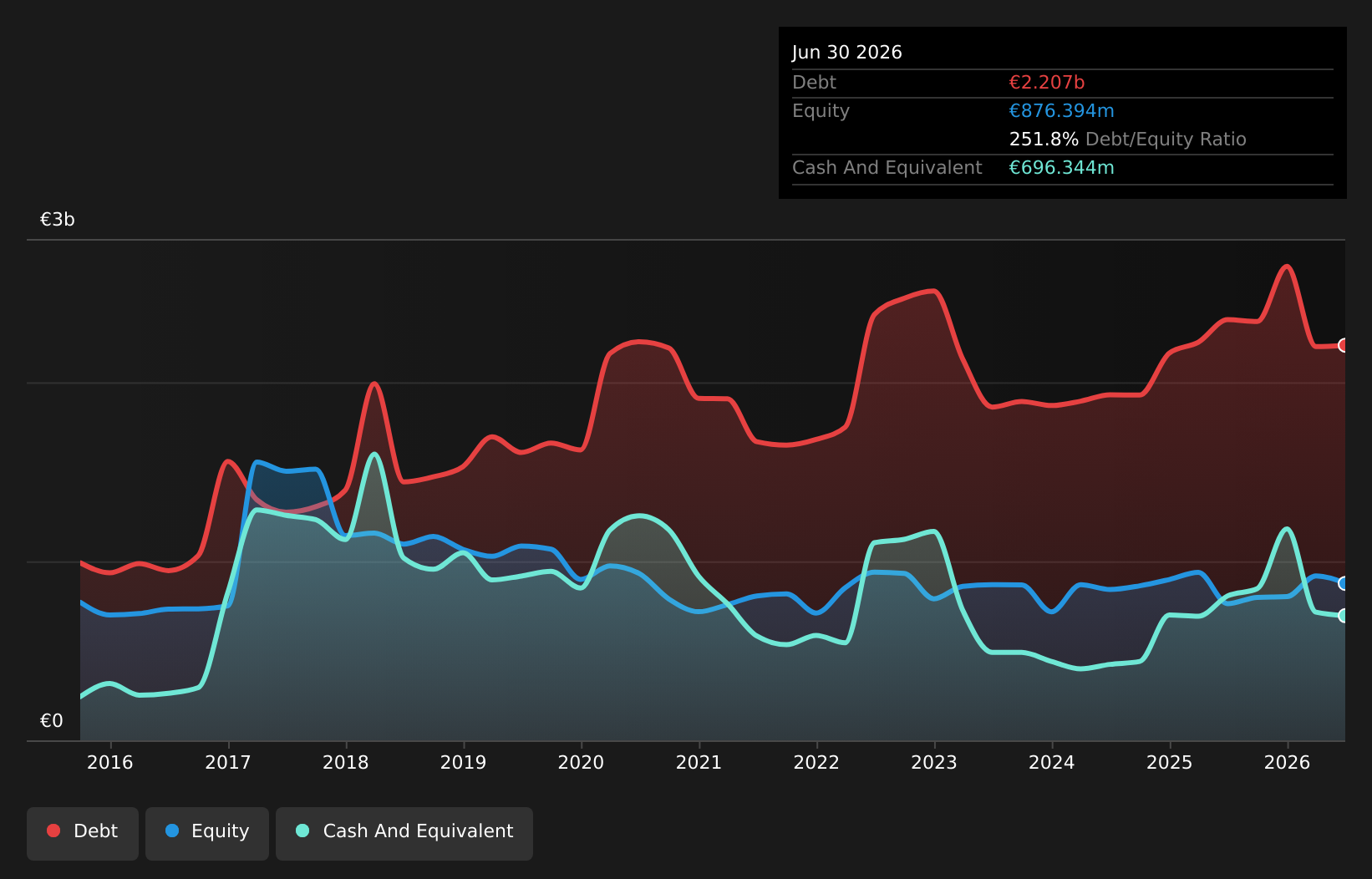
Task: Click the 2016 x-axis label
Action: 110,762
